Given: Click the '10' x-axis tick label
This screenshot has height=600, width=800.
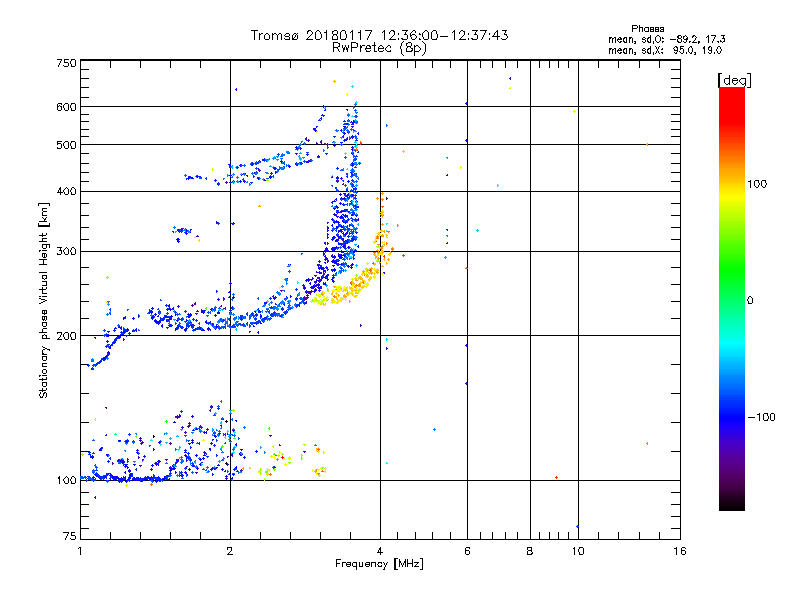Looking at the screenshot, I should click(x=578, y=551).
